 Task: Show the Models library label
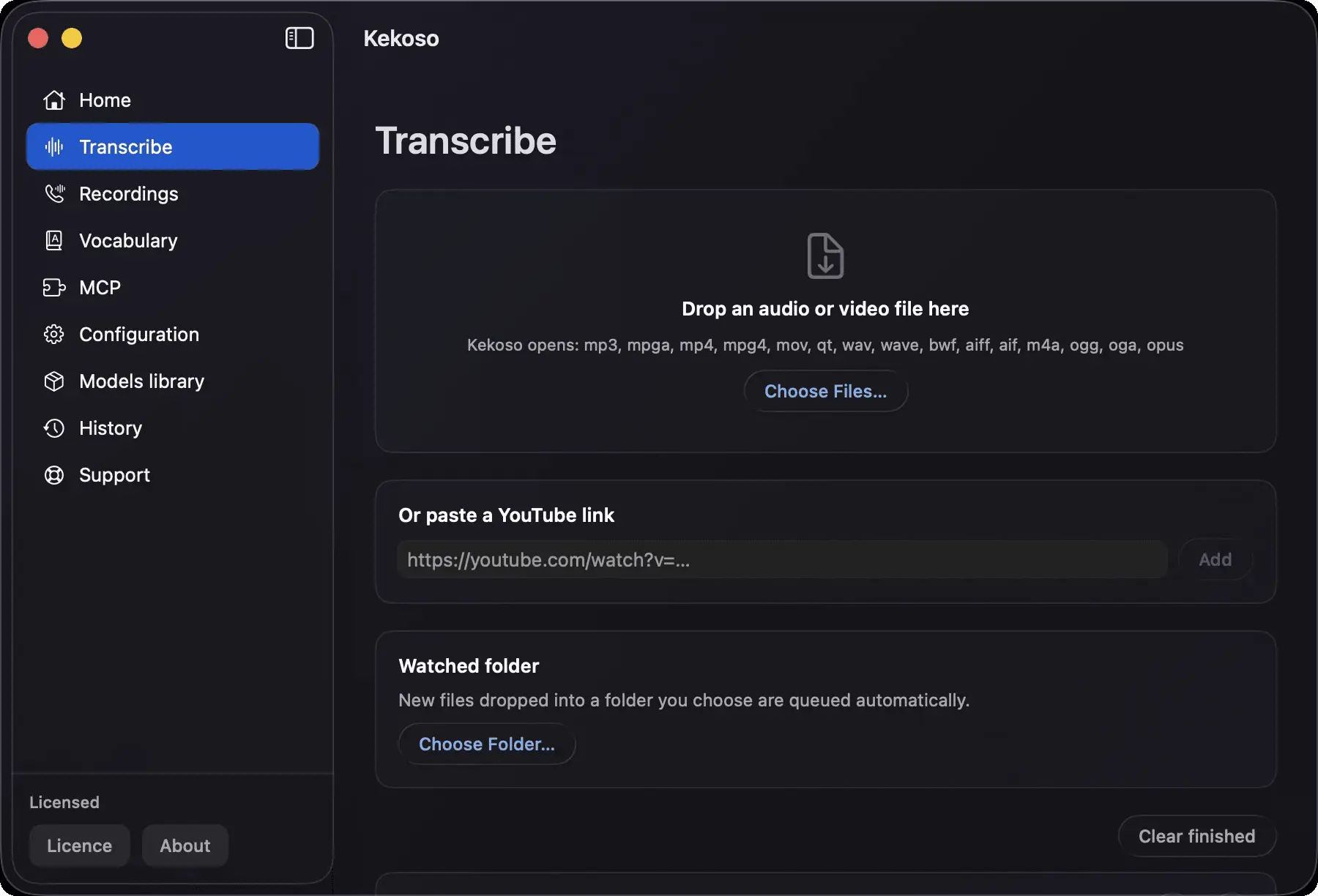coord(142,381)
